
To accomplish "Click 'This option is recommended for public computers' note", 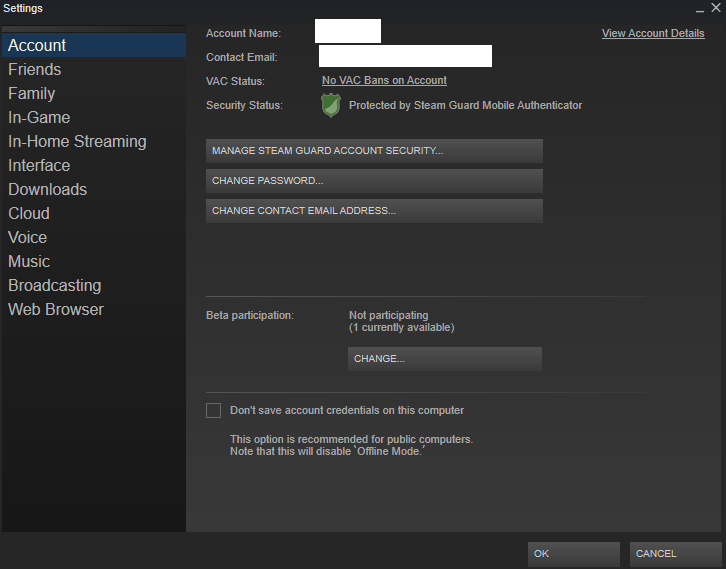I will pos(351,439).
